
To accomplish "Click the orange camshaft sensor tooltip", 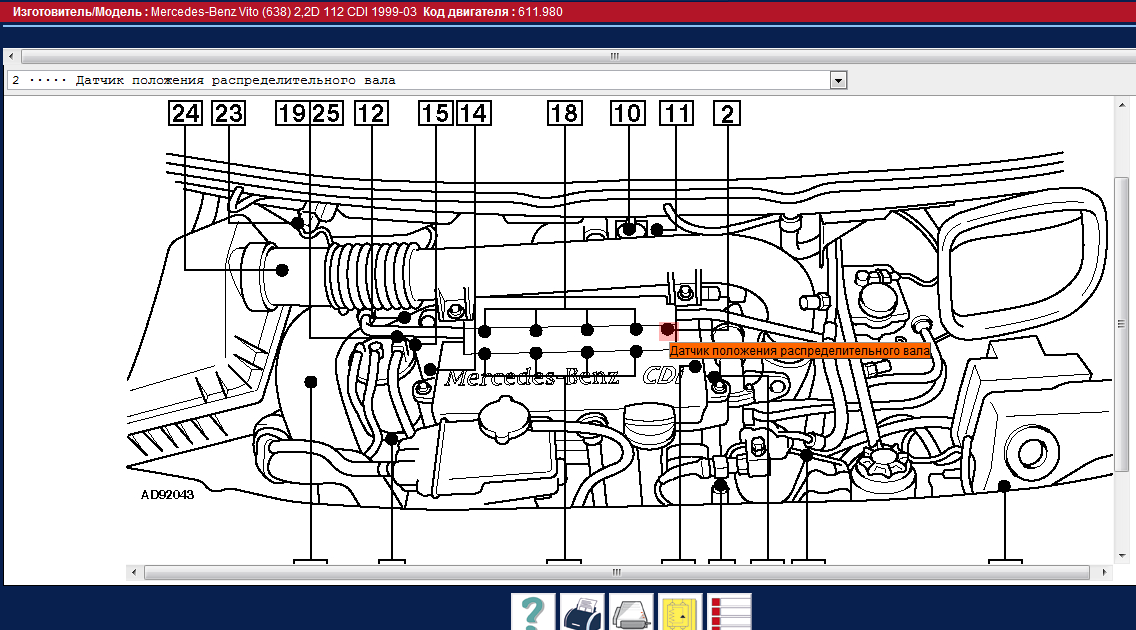I will (799, 351).
